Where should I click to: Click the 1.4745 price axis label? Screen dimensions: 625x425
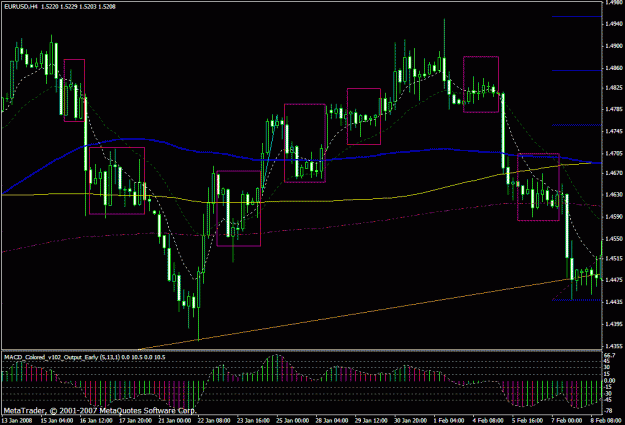pos(614,131)
